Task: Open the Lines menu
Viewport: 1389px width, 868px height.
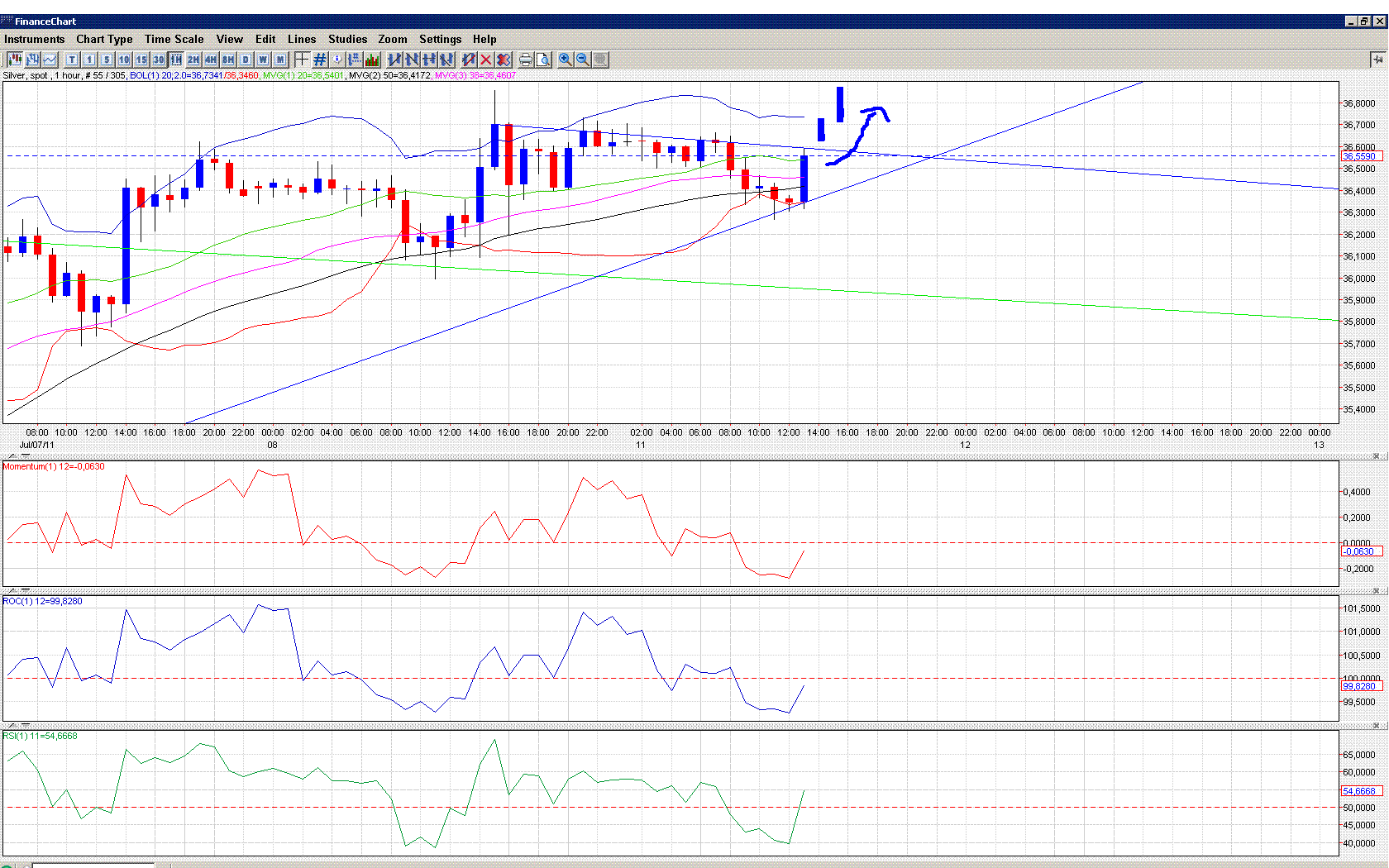Action: (x=302, y=39)
